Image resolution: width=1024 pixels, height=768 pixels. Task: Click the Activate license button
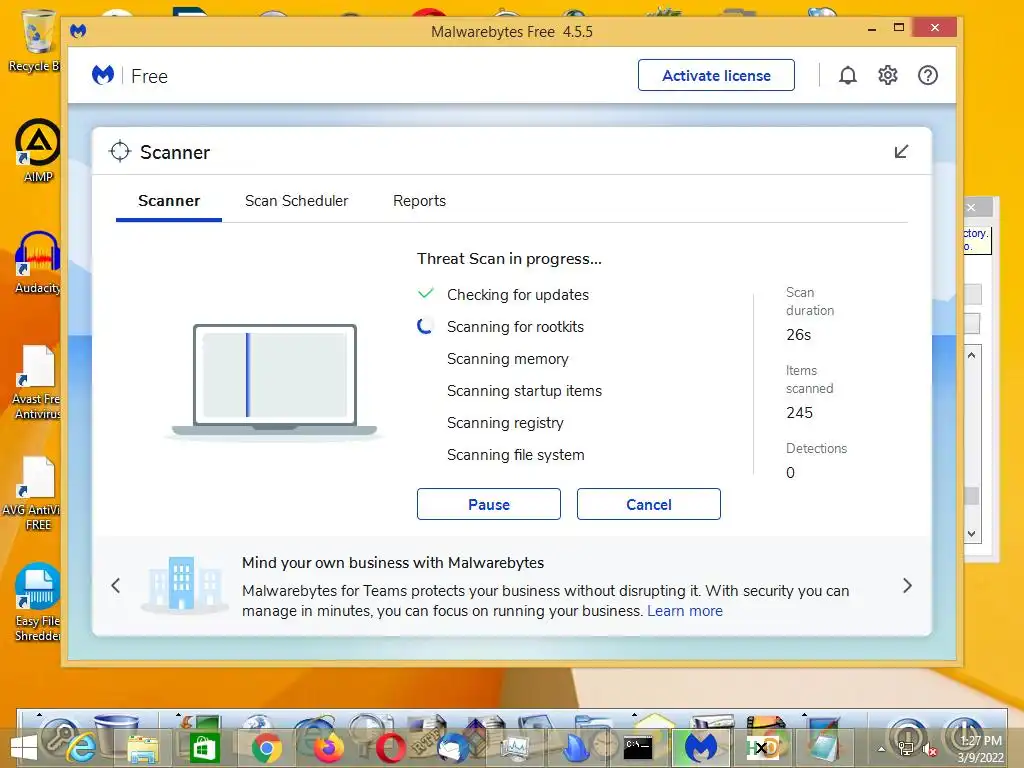pyautogui.click(x=716, y=76)
